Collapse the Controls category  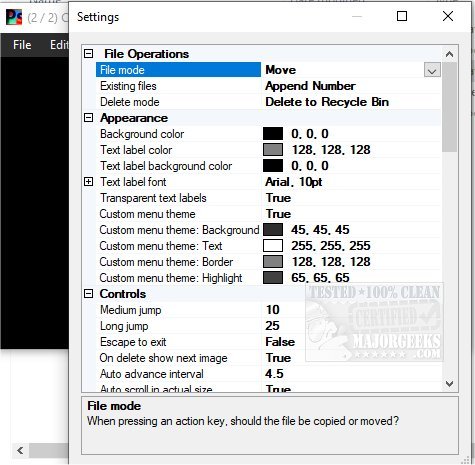[88, 294]
